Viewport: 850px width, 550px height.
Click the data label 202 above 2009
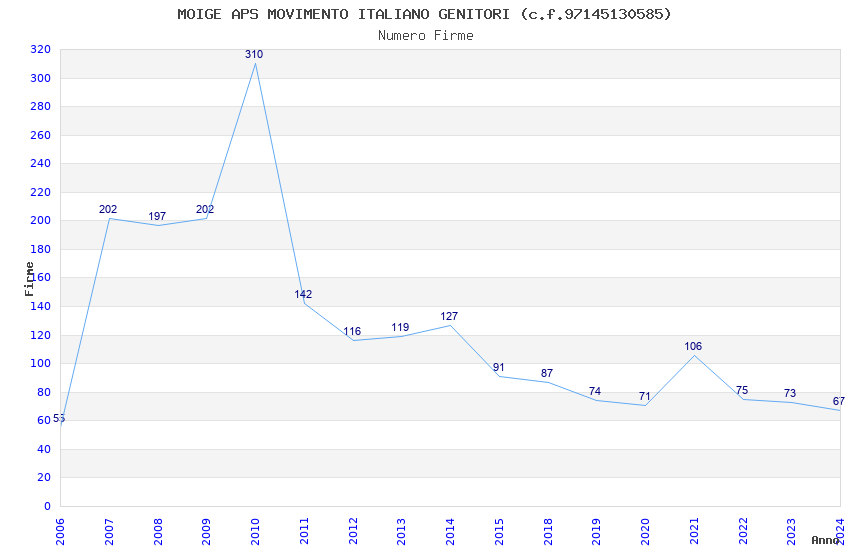[x=205, y=209]
